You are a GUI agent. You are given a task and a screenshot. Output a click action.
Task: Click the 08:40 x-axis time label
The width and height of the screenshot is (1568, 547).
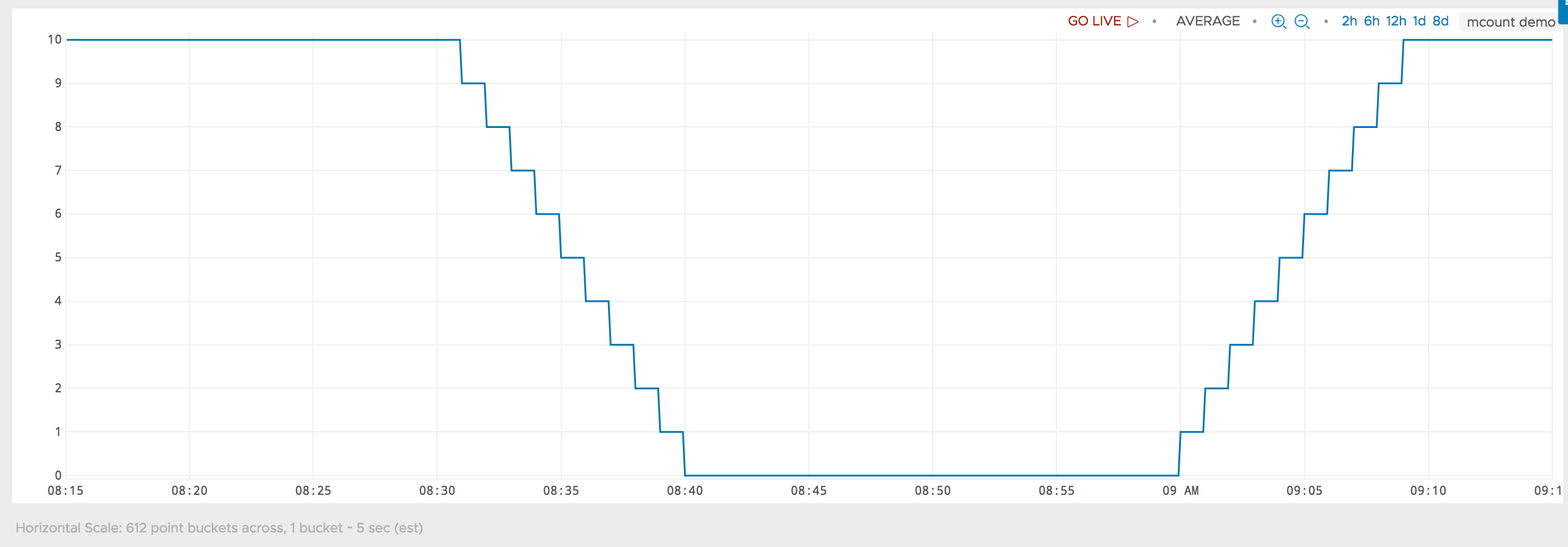tap(684, 491)
